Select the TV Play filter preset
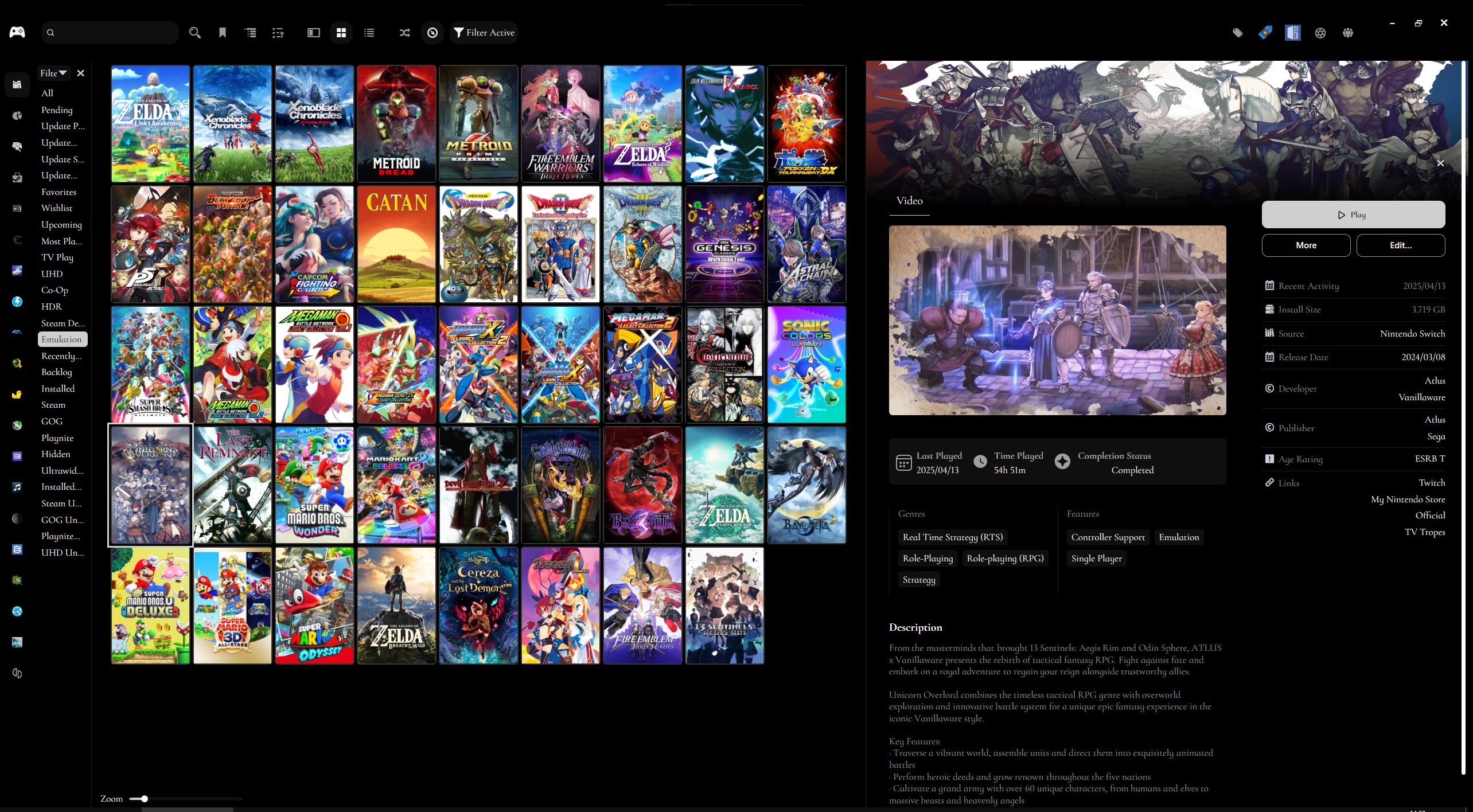 click(57, 257)
